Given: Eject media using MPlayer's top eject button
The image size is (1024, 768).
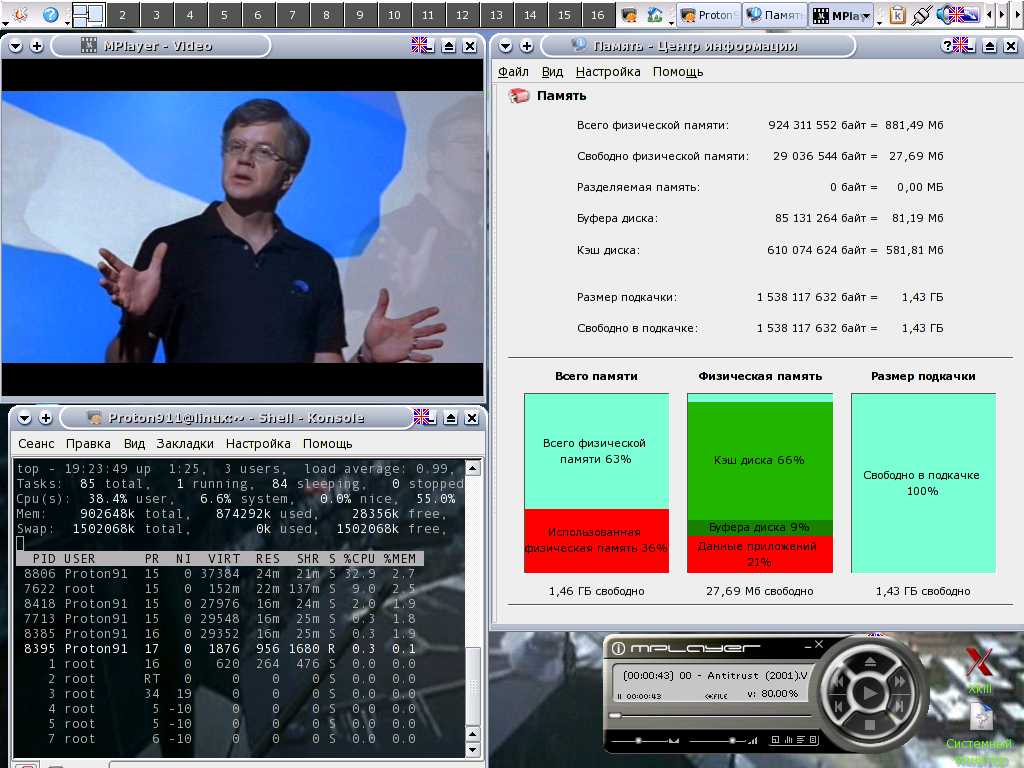Looking at the screenshot, I should pos(869,662).
